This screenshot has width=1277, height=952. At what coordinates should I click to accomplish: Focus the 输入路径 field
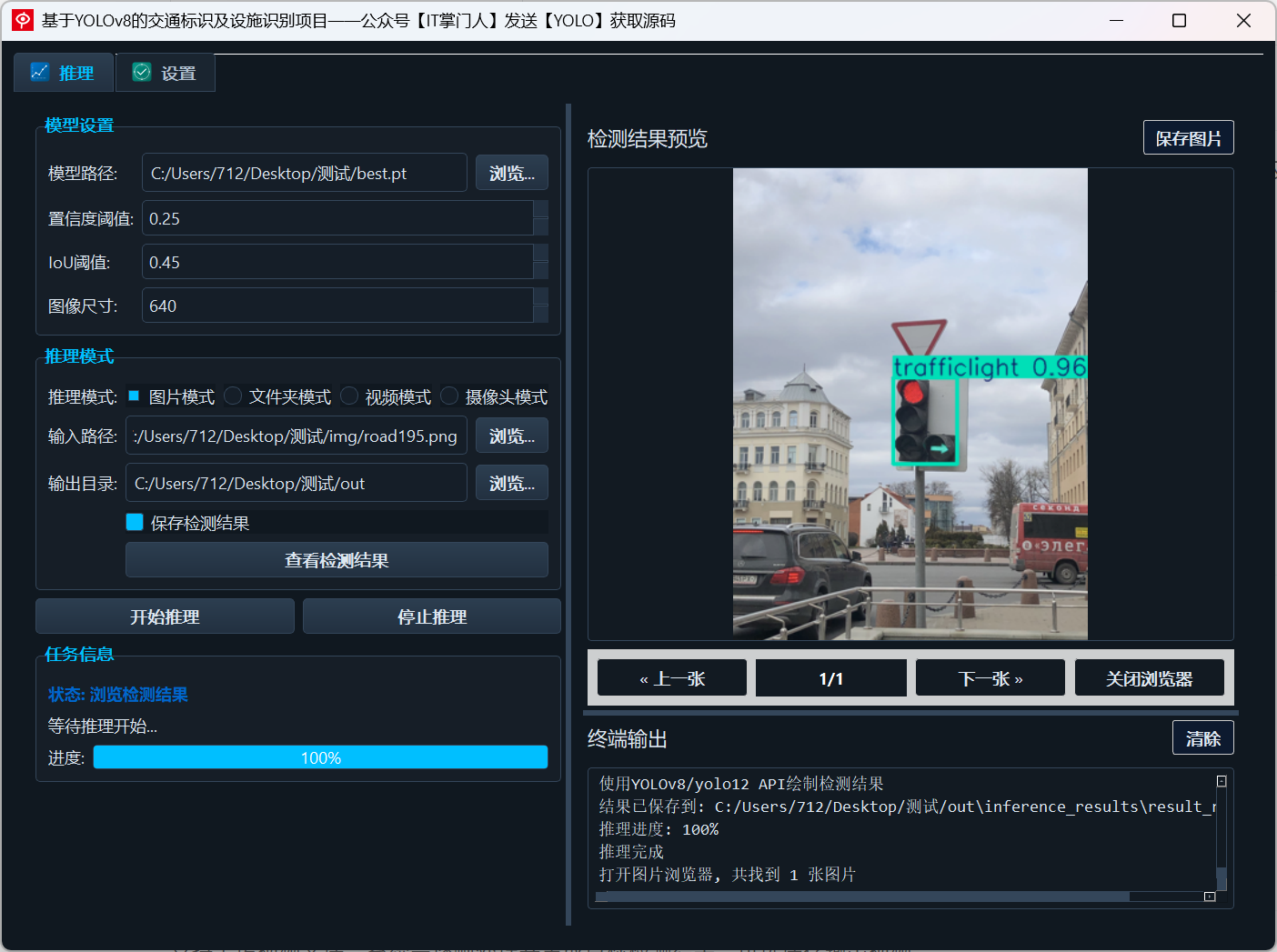click(x=297, y=436)
